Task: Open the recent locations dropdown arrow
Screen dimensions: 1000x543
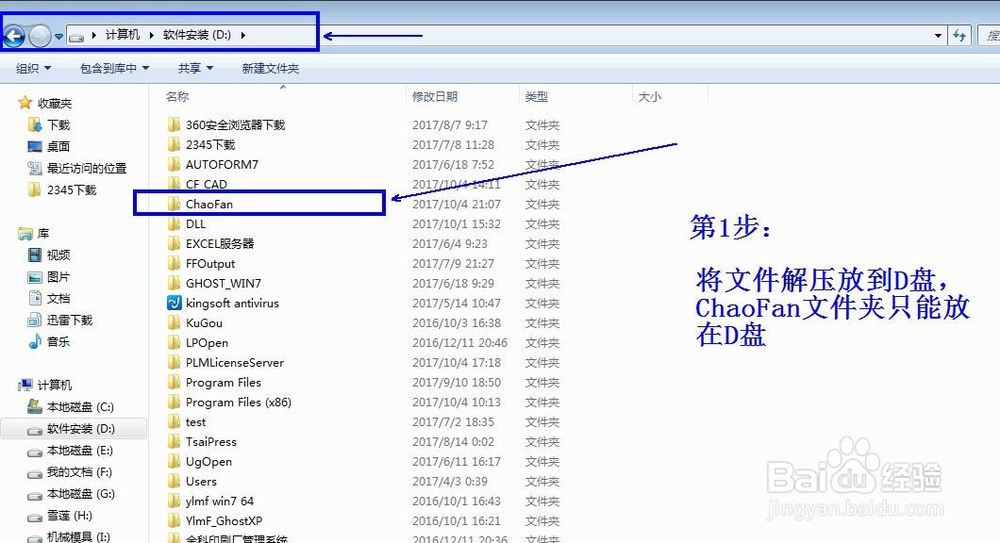Action: (59, 36)
